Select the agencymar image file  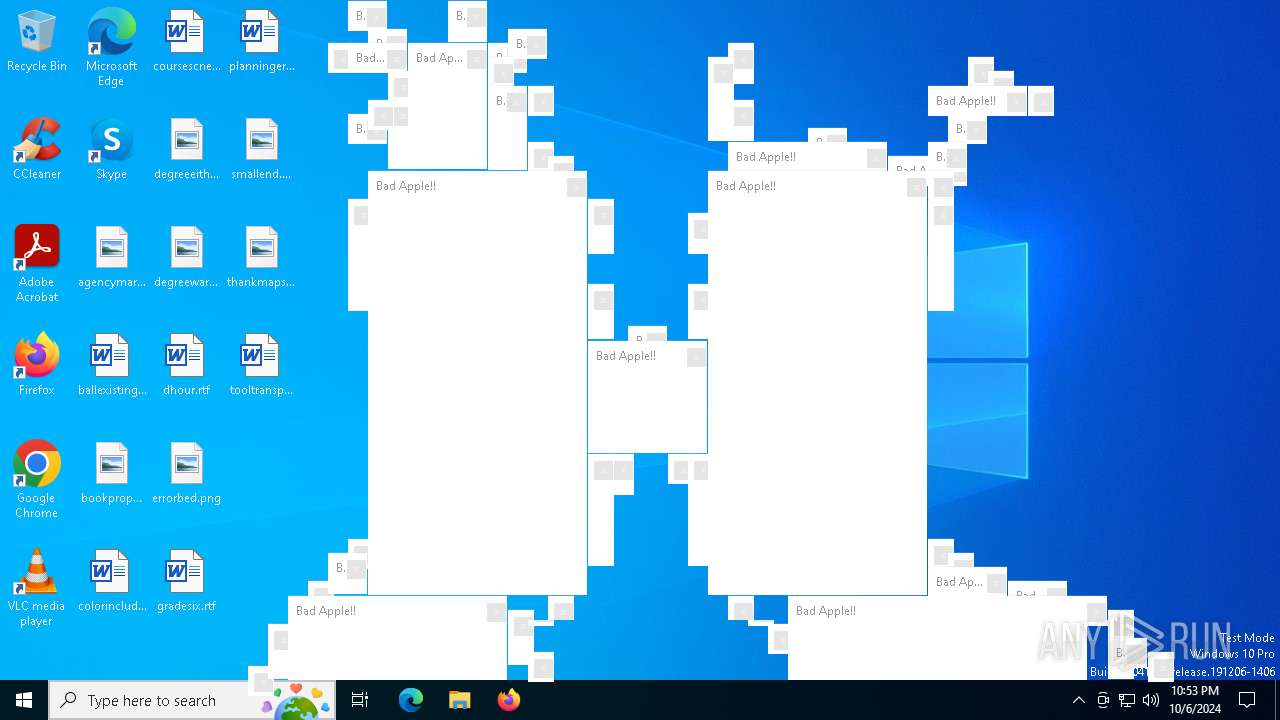click(x=111, y=258)
